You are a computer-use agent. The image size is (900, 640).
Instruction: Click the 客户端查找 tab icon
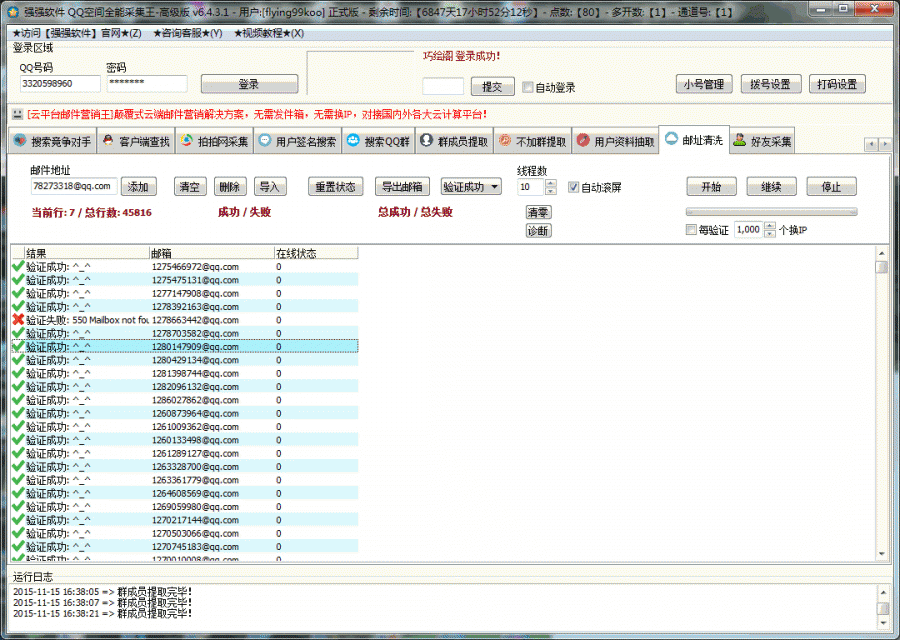(x=108, y=141)
